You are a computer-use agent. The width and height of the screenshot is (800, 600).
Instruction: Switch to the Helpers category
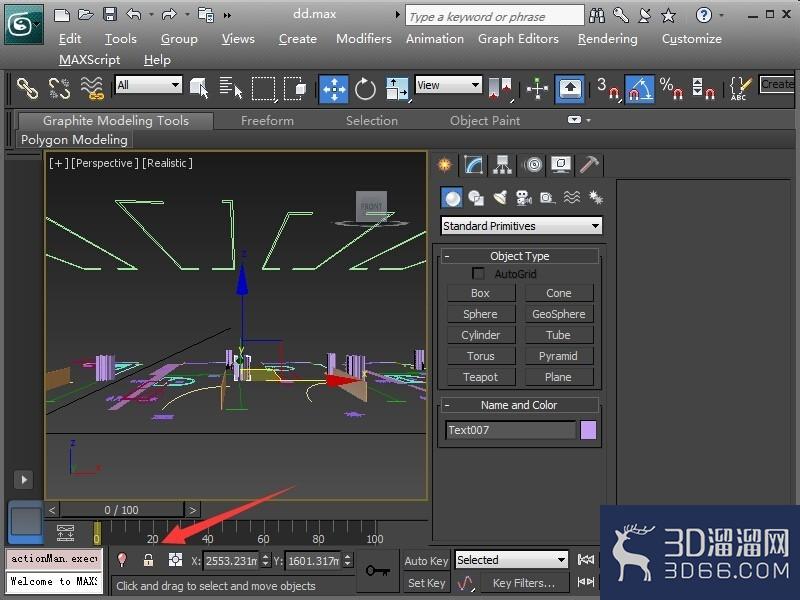coord(547,198)
